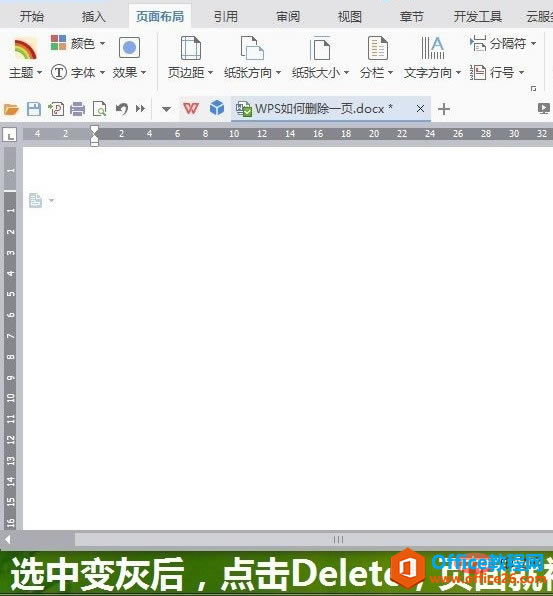
Task: Close the WPS如何删除一页.docx tab
Action: (x=420, y=109)
